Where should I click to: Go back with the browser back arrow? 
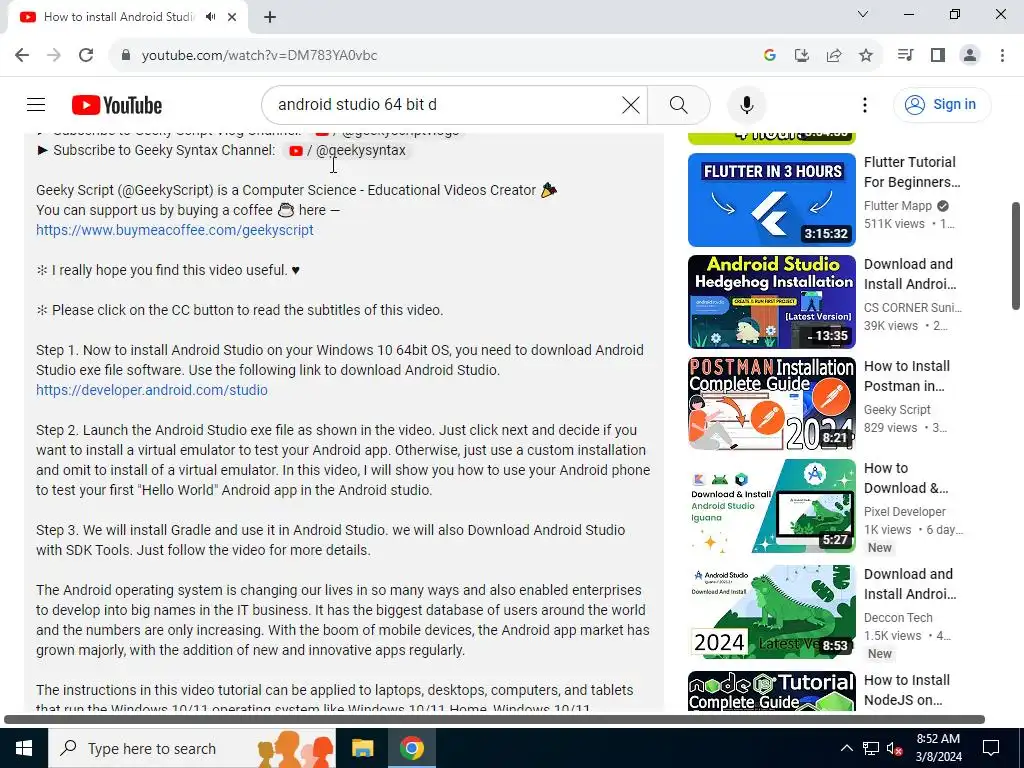22,56
